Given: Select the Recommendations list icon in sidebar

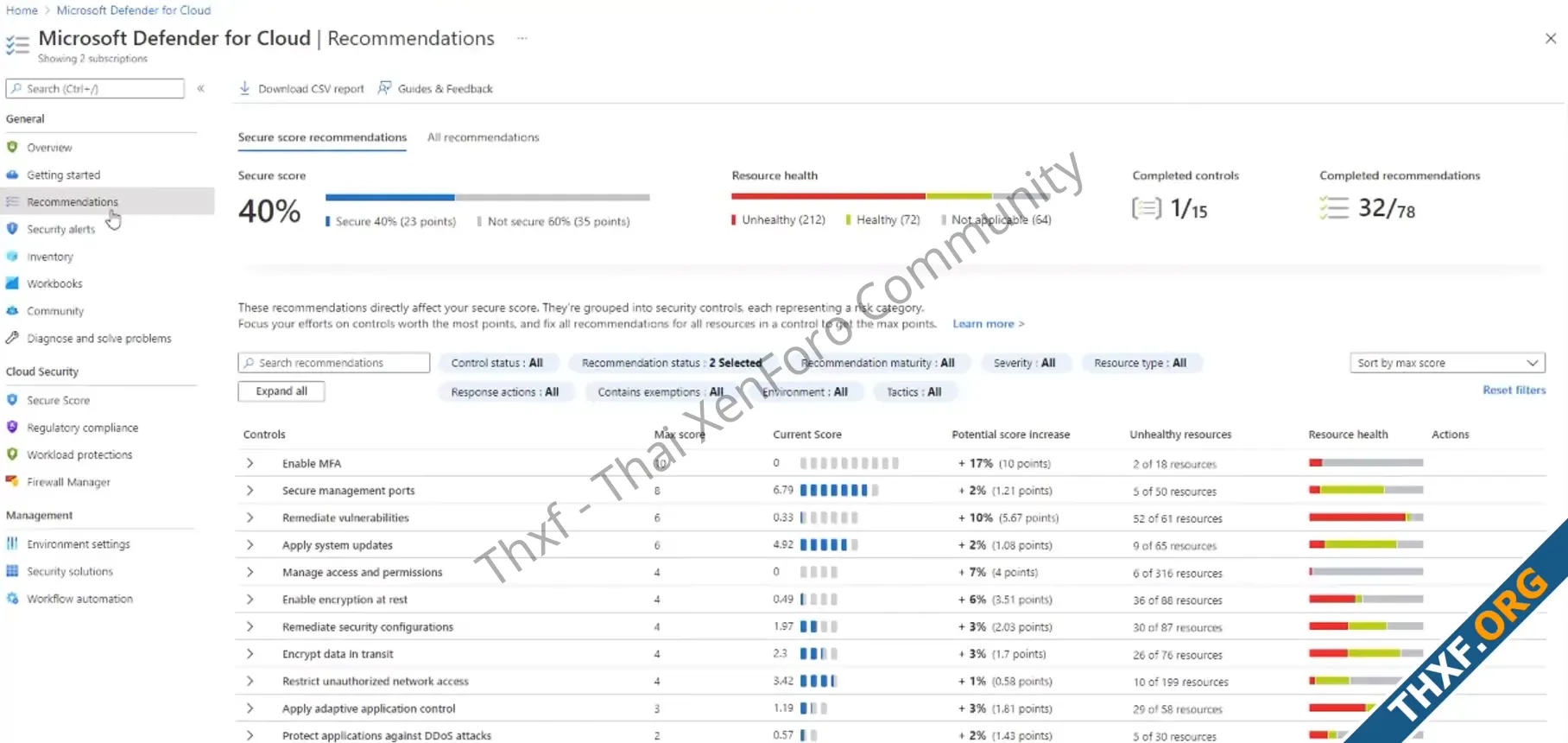Looking at the screenshot, I should [12, 201].
